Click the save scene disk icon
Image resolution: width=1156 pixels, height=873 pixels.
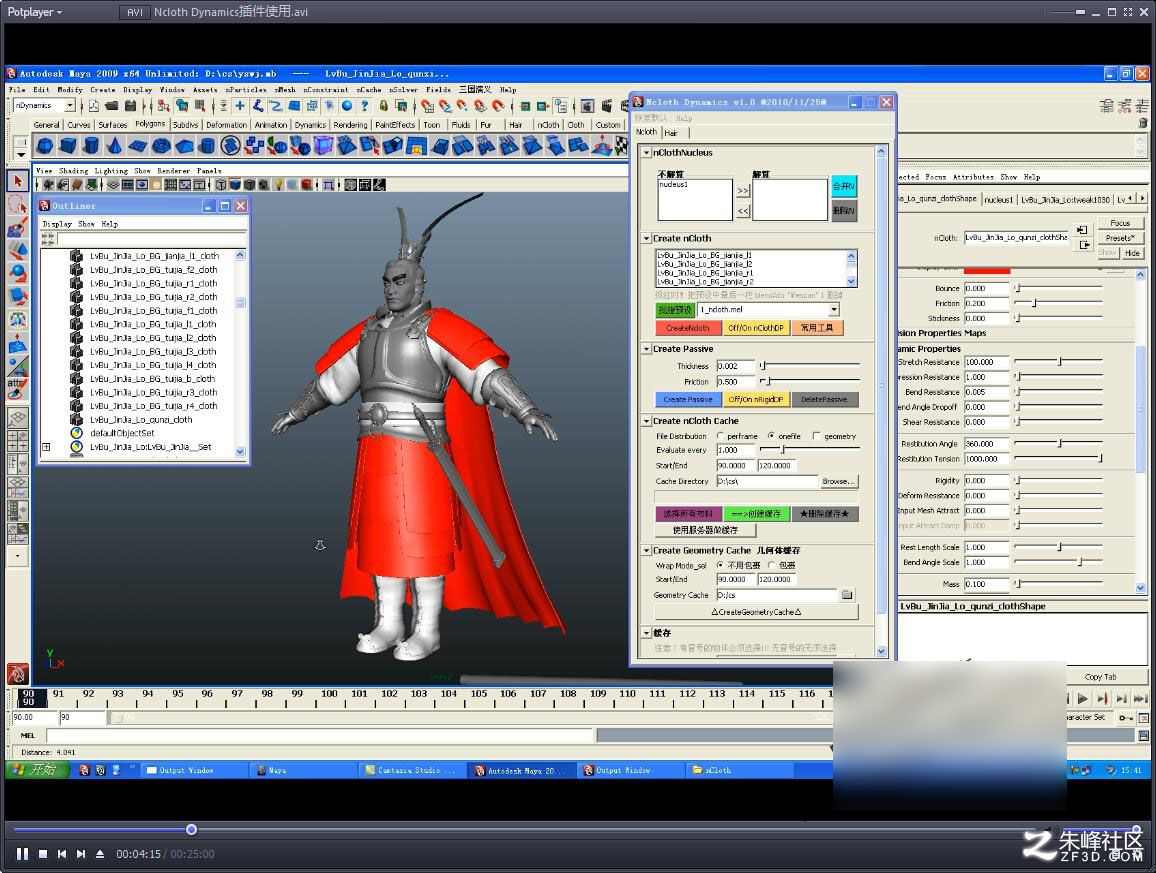pos(130,106)
